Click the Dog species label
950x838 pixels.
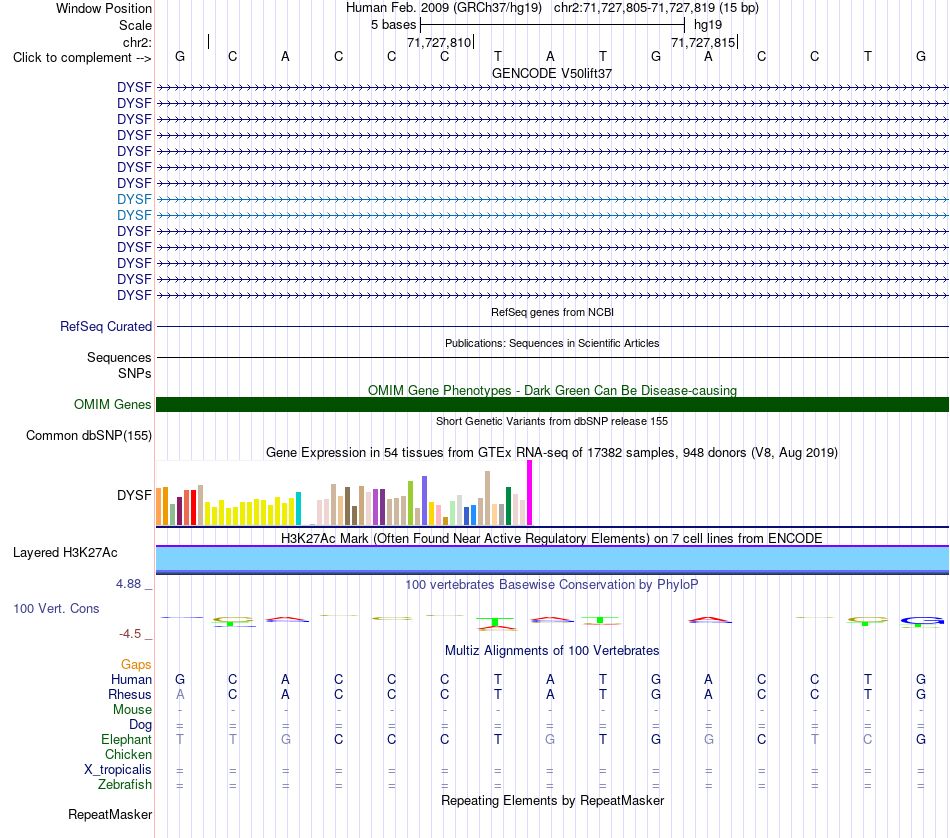tap(140, 725)
